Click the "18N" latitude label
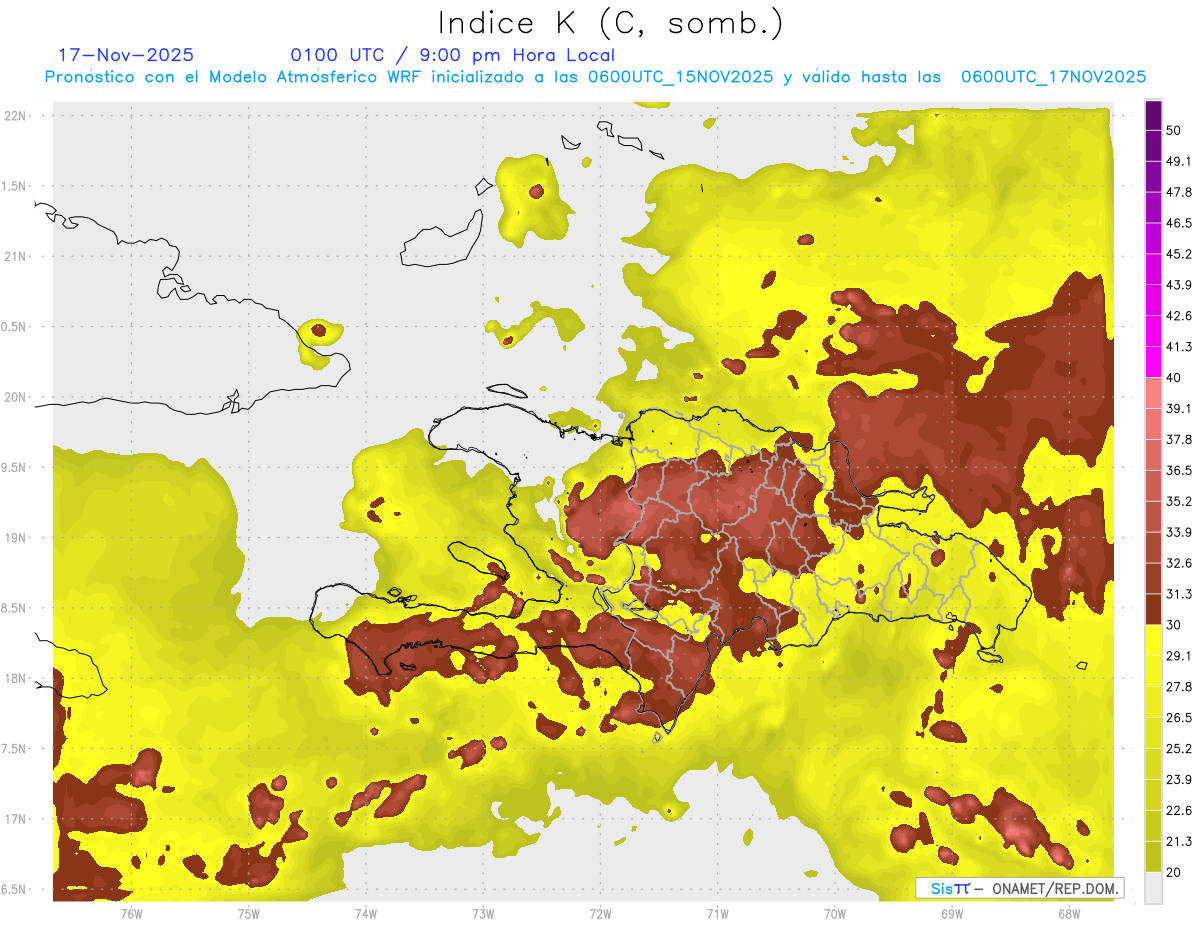The width and height of the screenshot is (1200, 927). 17,679
